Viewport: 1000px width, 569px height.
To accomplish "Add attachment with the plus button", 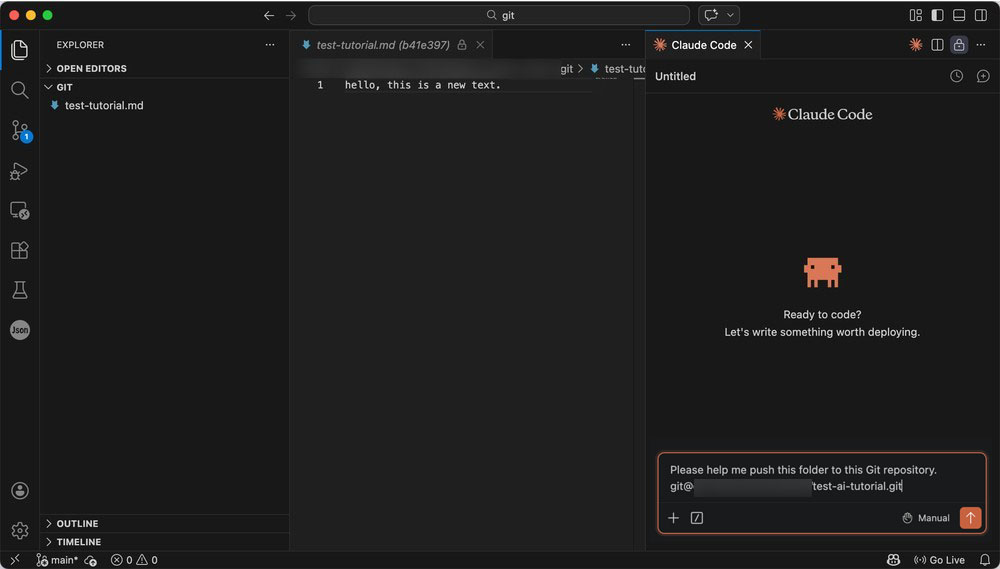I will pos(673,518).
